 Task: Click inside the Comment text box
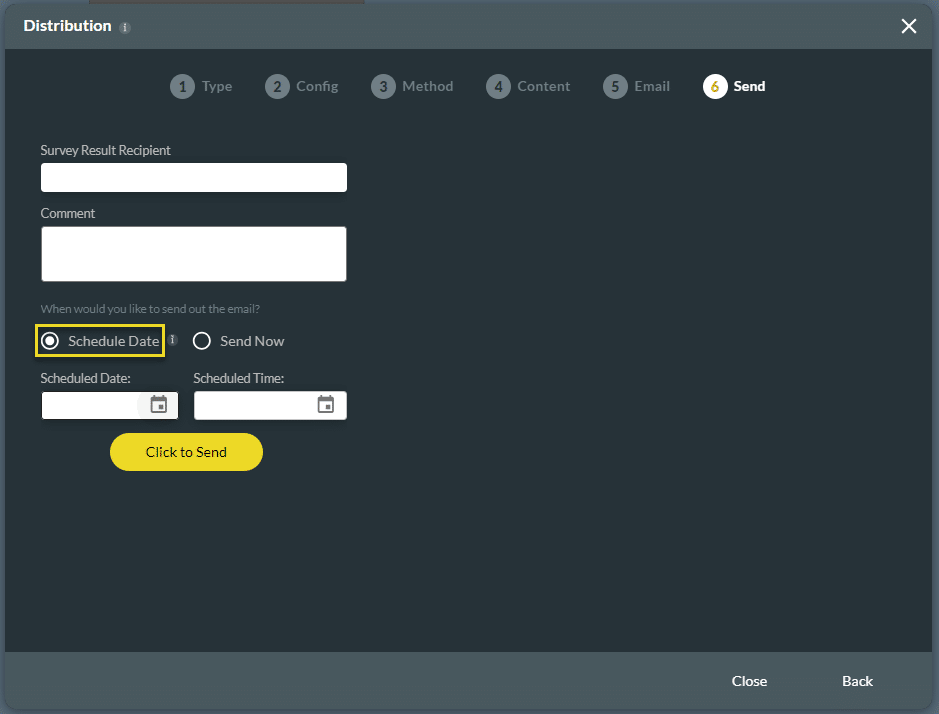coord(193,253)
